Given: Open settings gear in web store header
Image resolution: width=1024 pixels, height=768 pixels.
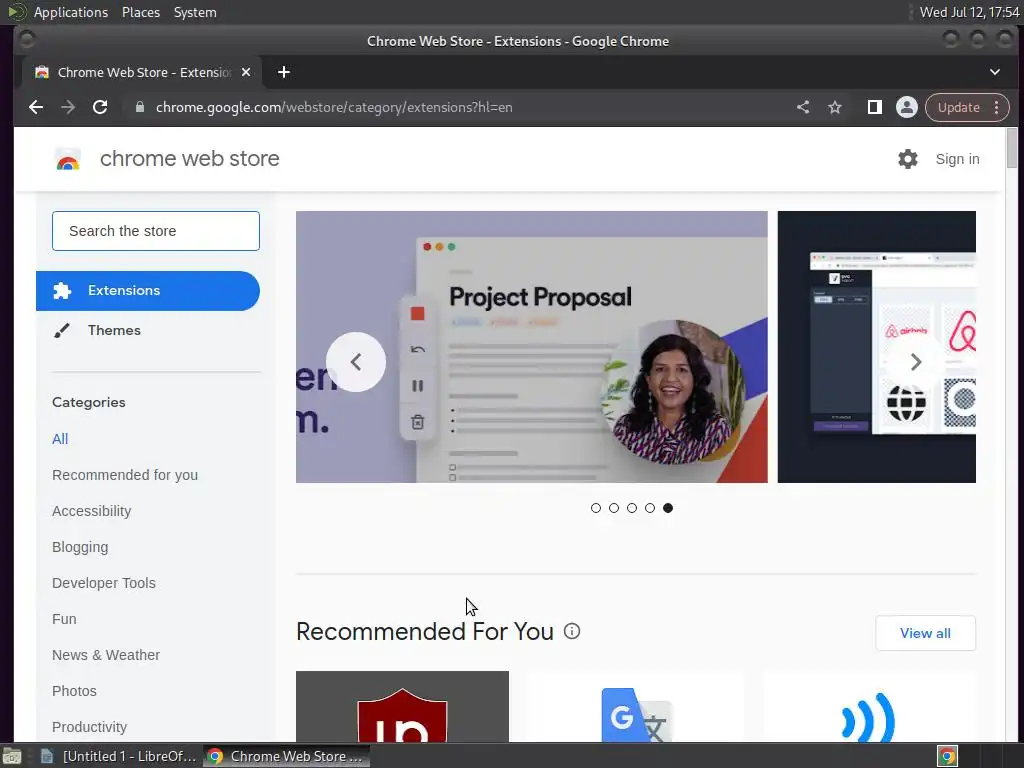Looking at the screenshot, I should (908, 159).
